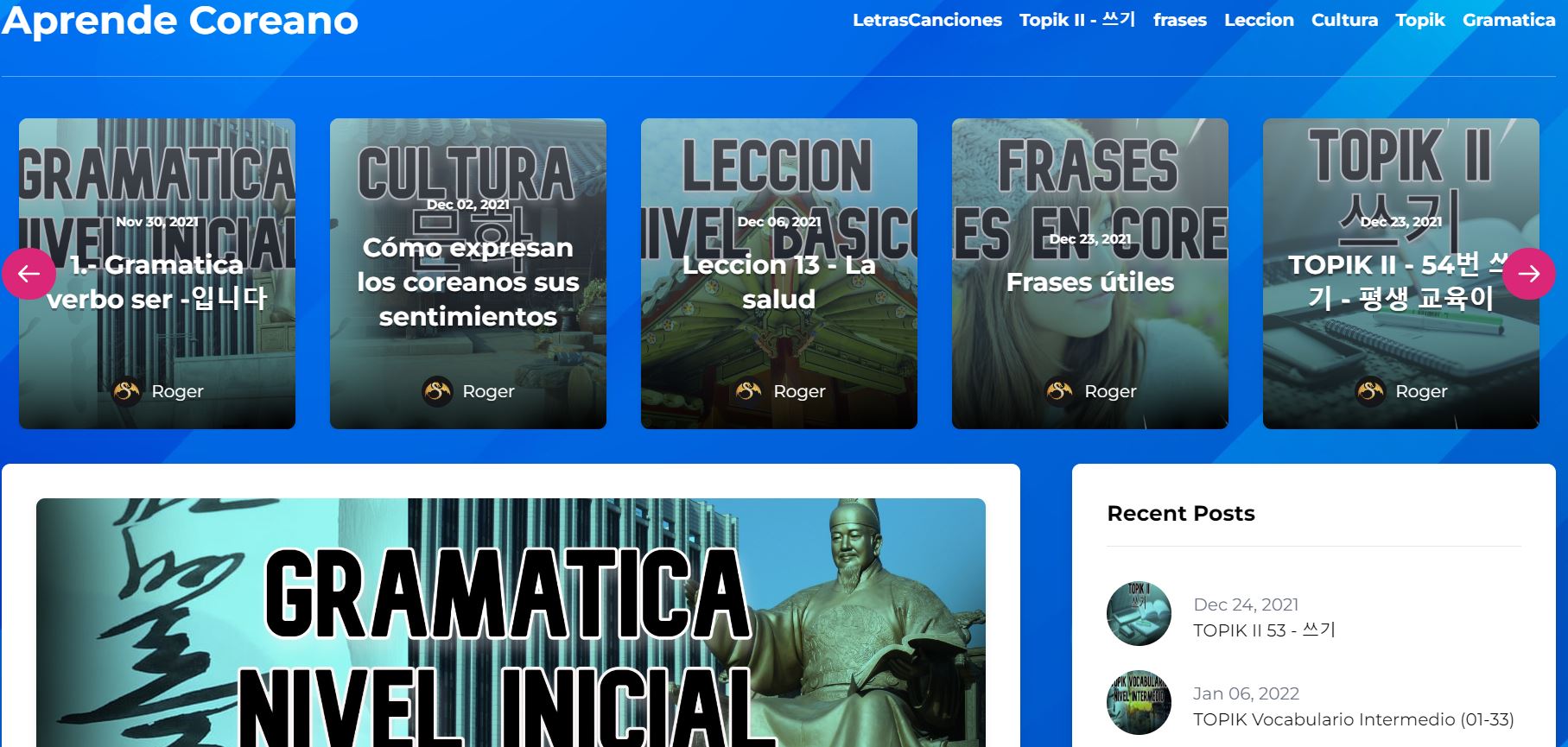
Task: Click the date Jan 06, 2022
Action: 1246,693
